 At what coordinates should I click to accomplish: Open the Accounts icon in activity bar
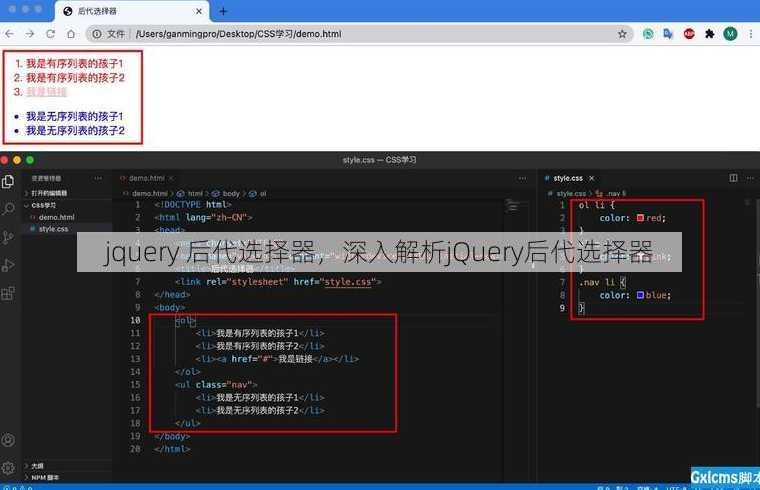(8, 440)
